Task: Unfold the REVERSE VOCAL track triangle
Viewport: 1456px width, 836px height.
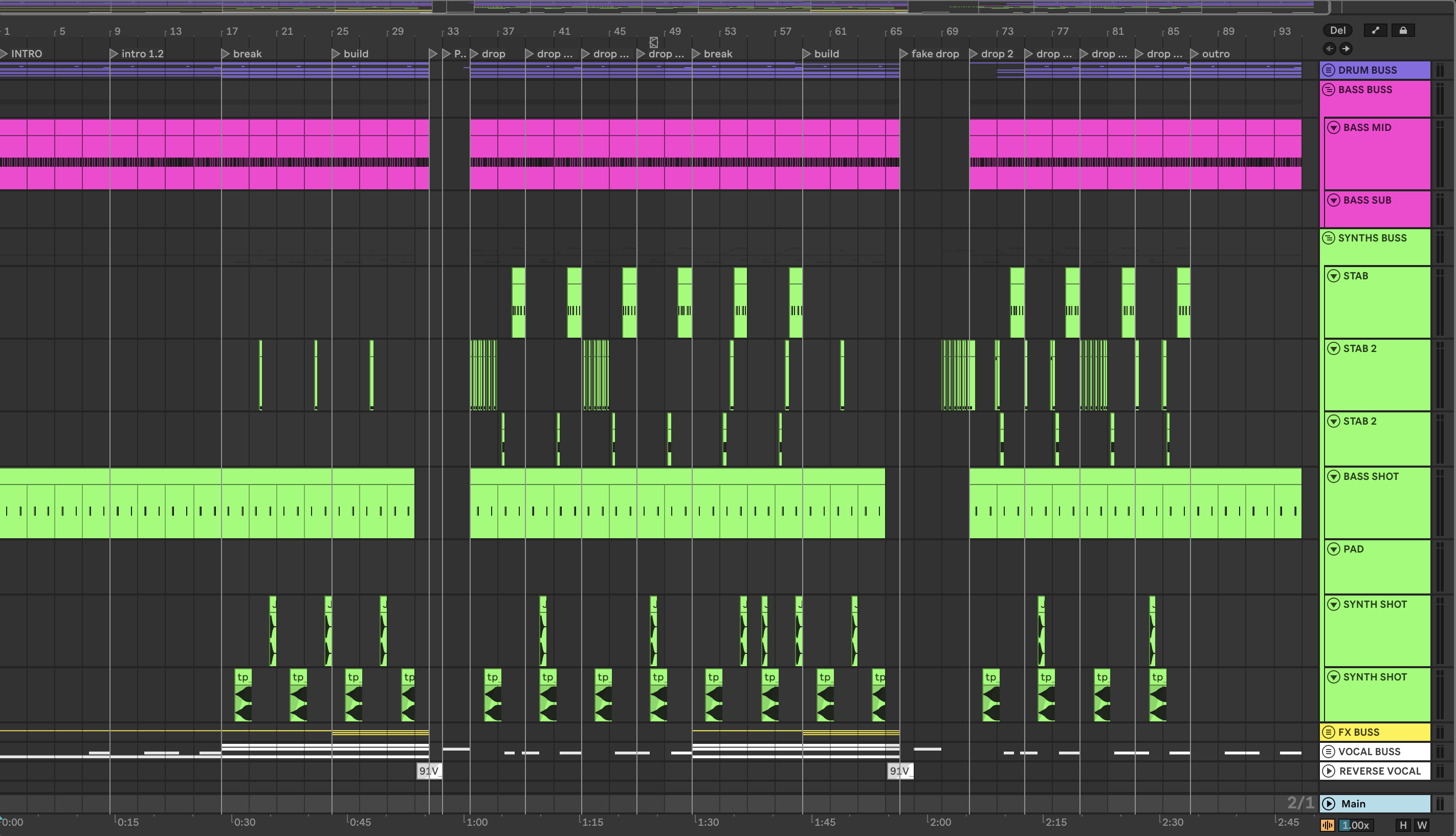Action: tap(1329, 771)
